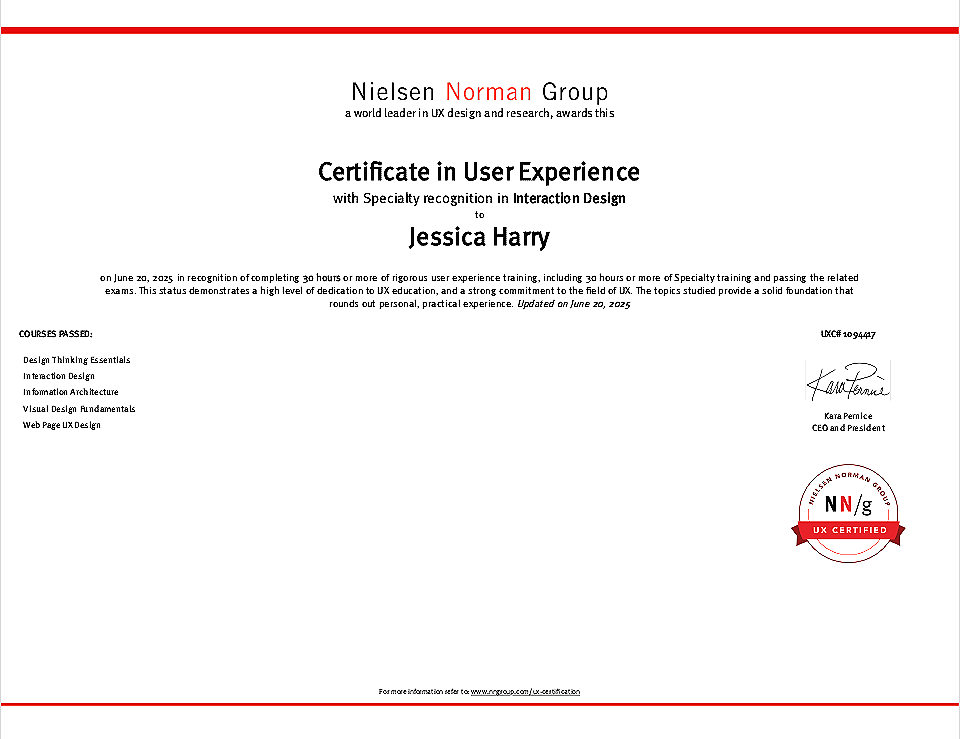Click the paragraph line starting 'exams. This status demonstrates'
The image size is (960, 739).
coord(479,291)
